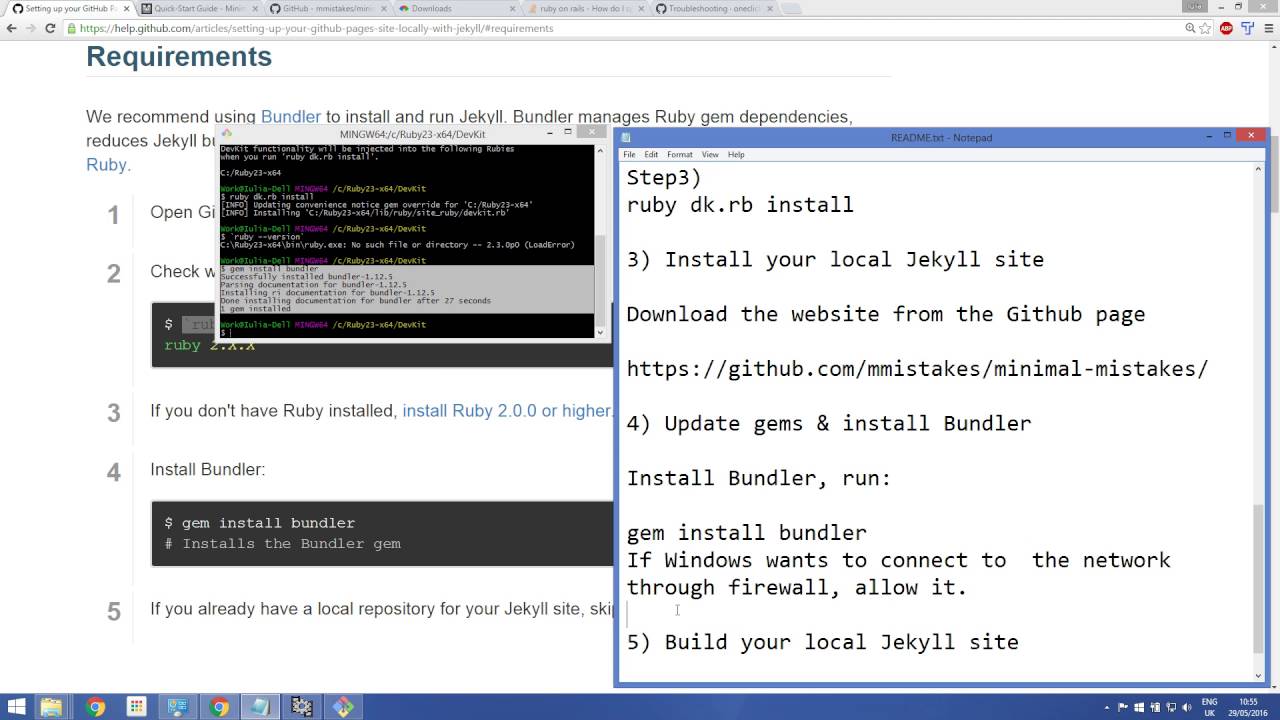Image resolution: width=1280 pixels, height=720 pixels.
Task: Open the colorful grid app on taskbar
Action: point(136,707)
